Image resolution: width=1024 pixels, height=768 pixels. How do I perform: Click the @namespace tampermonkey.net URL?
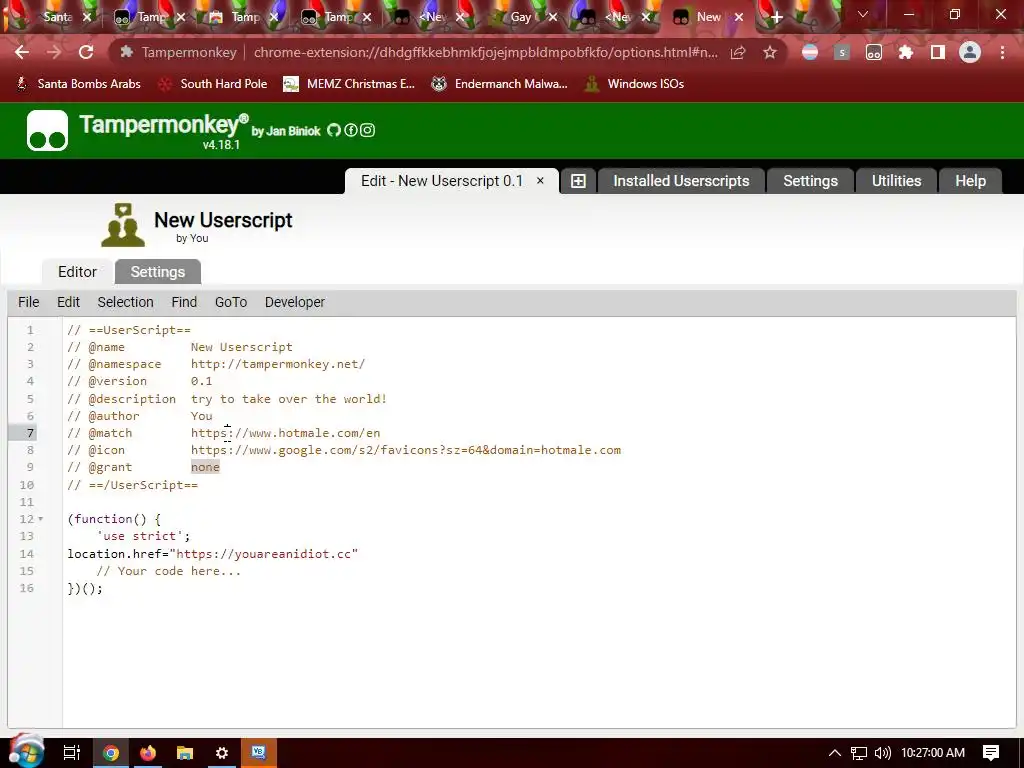[278, 364]
